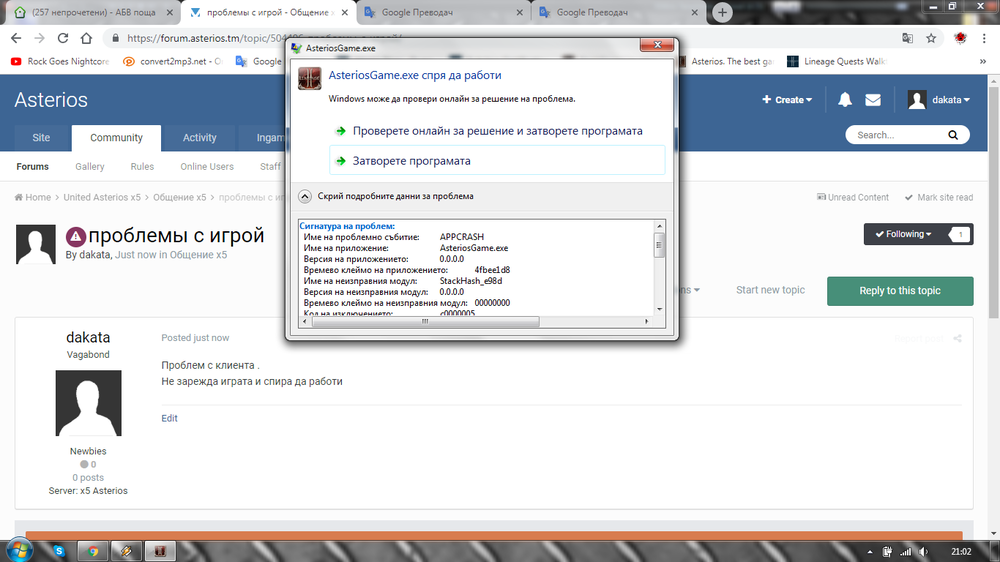
Task: Click the problem details vertical scrollbar
Action: click(659, 270)
